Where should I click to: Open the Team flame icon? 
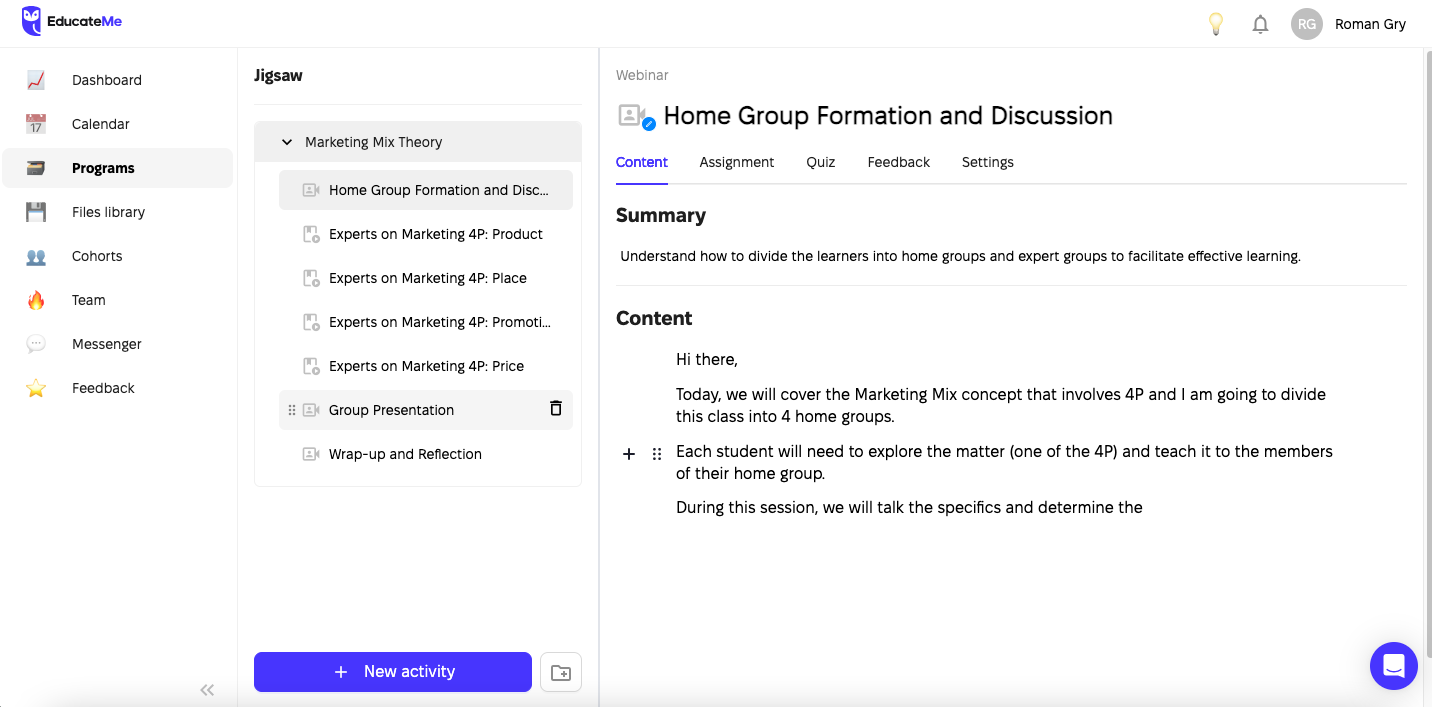(x=36, y=300)
